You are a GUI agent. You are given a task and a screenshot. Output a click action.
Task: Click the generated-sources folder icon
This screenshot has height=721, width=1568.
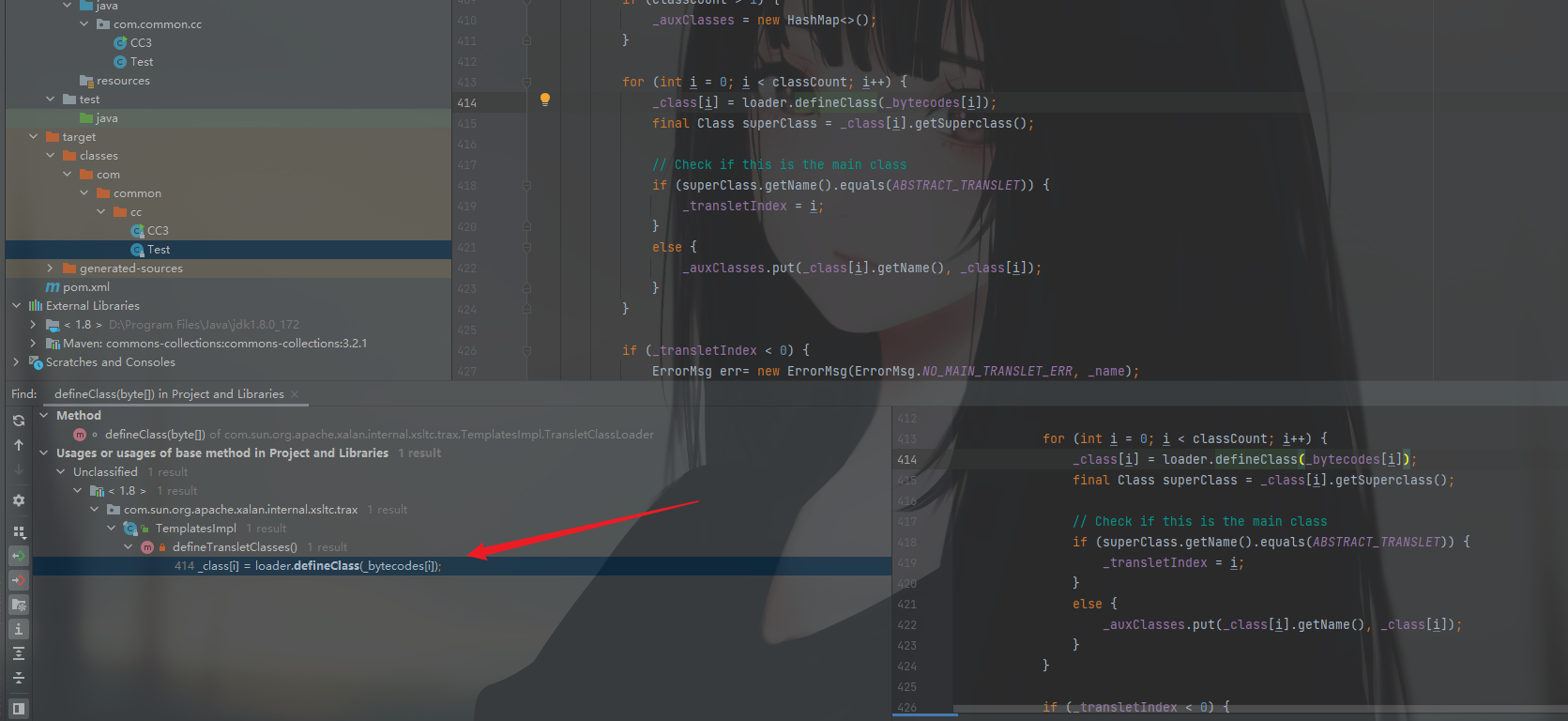[69, 268]
